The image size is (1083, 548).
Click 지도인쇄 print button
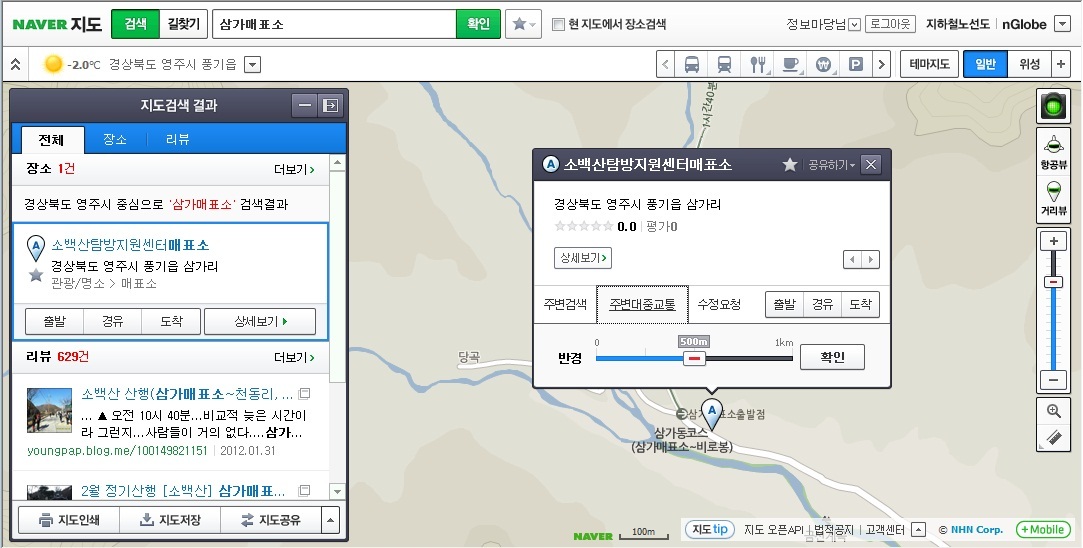pos(69,520)
